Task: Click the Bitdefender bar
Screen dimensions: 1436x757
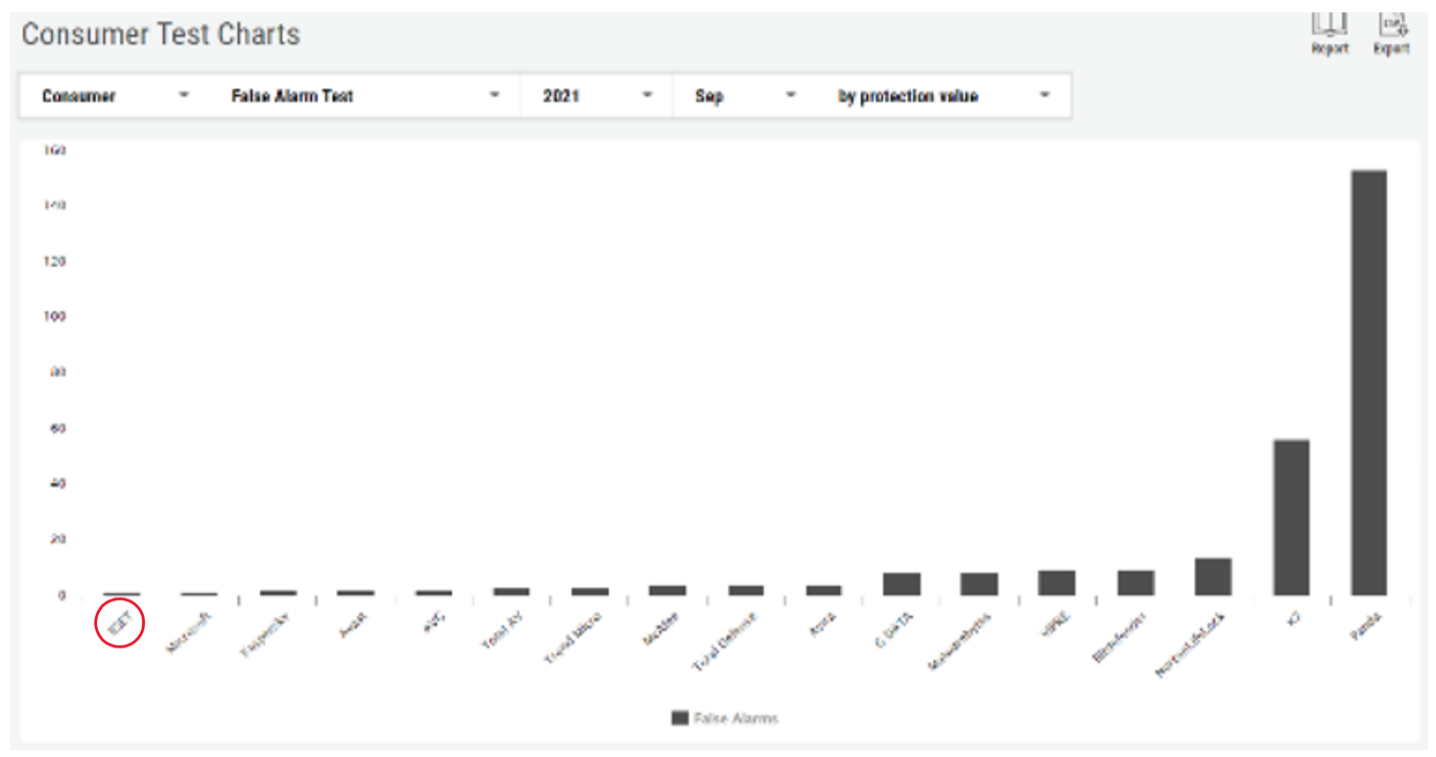Action: point(1136,583)
